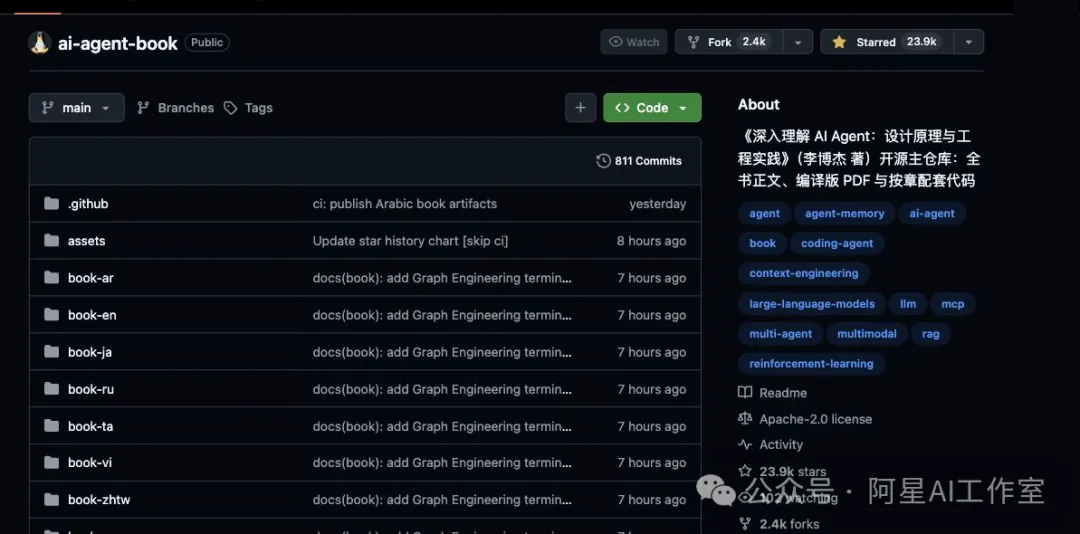The height and width of the screenshot is (534, 1080).
Task: Select the 'coding-agent' topic tag
Action: click(x=837, y=243)
